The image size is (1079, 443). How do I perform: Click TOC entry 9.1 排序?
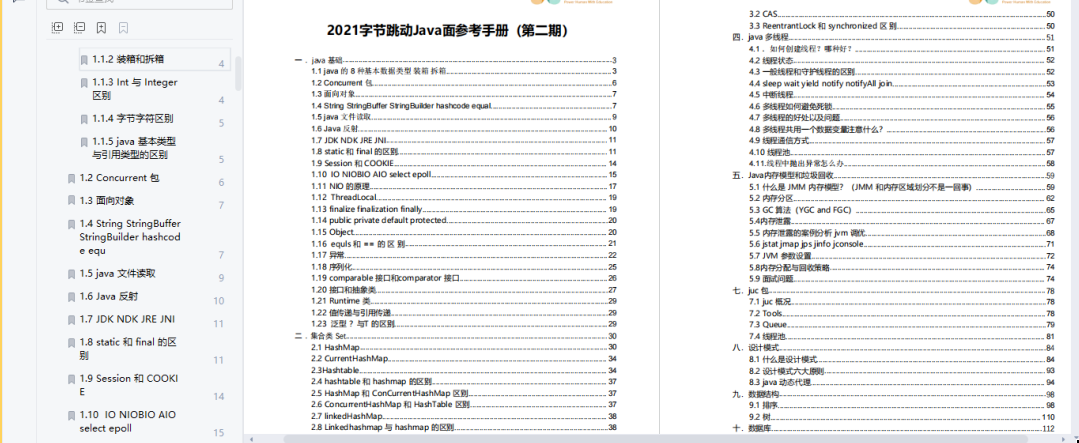[763, 405]
